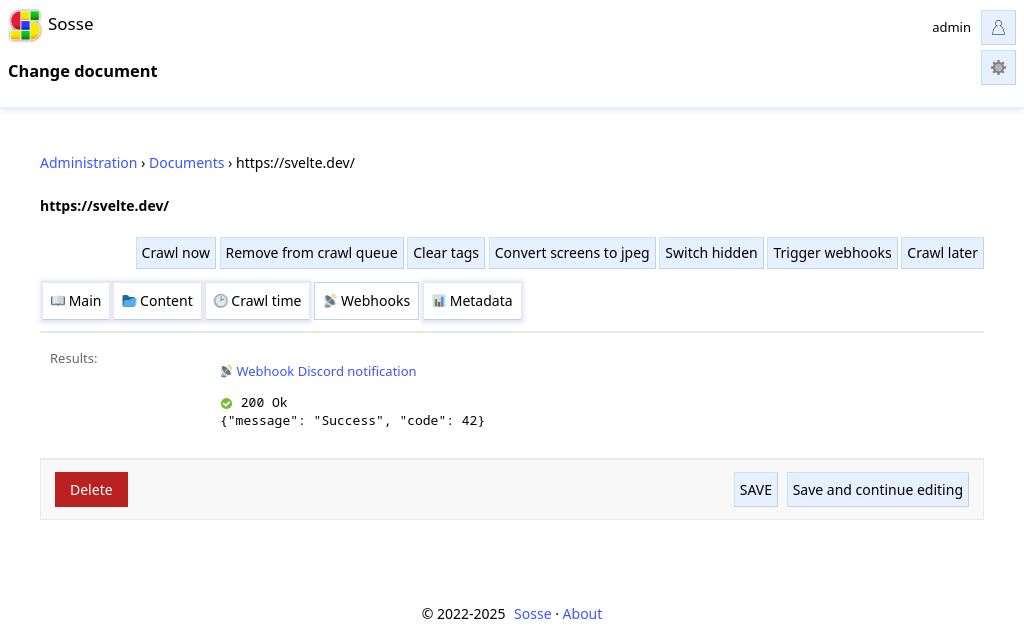Click the Results: label
Screen dimensions: 1024x634
pyautogui.click(x=74, y=358)
